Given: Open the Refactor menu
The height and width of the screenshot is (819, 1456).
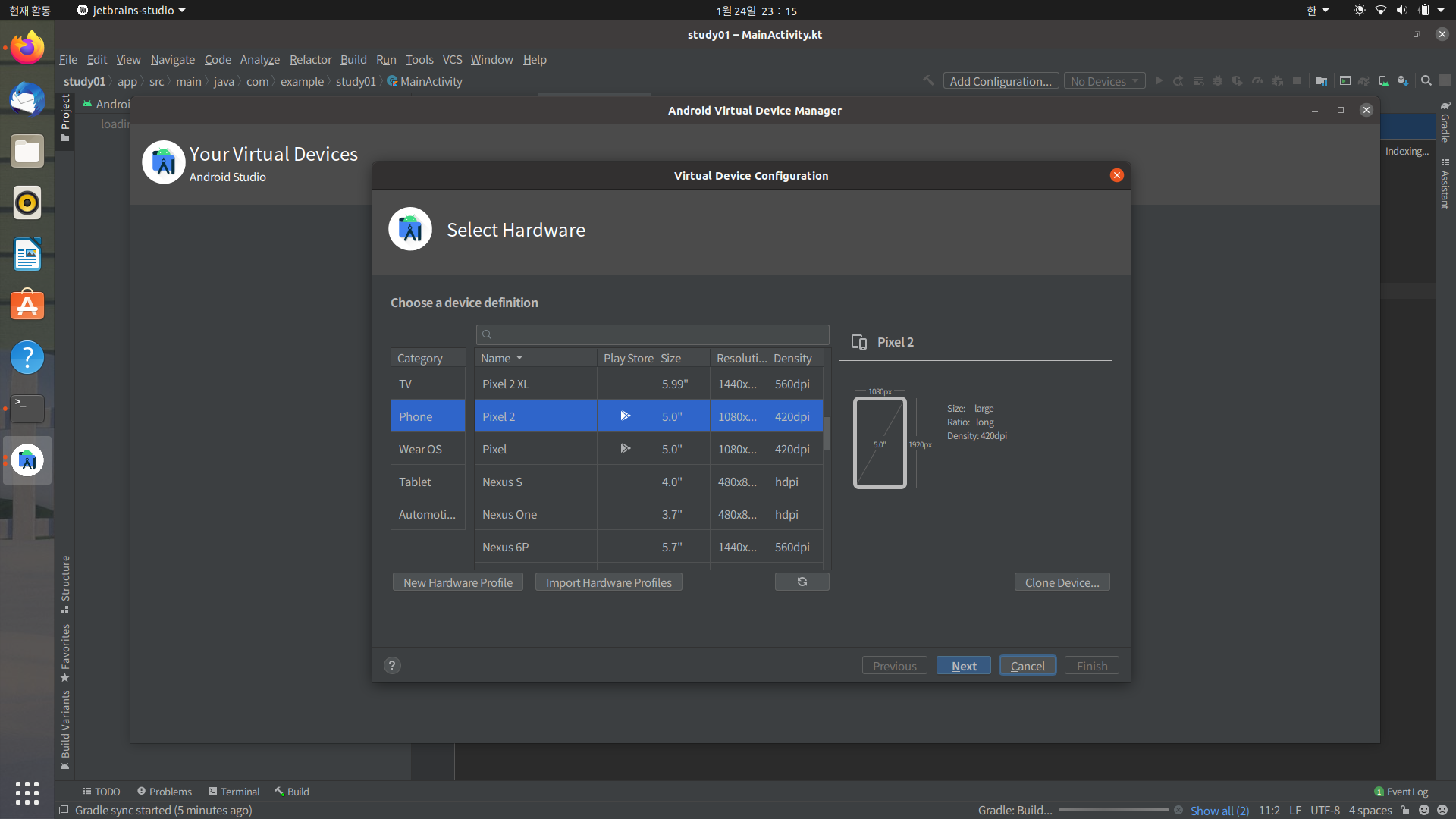Looking at the screenshot, I should tap(310, 59).
